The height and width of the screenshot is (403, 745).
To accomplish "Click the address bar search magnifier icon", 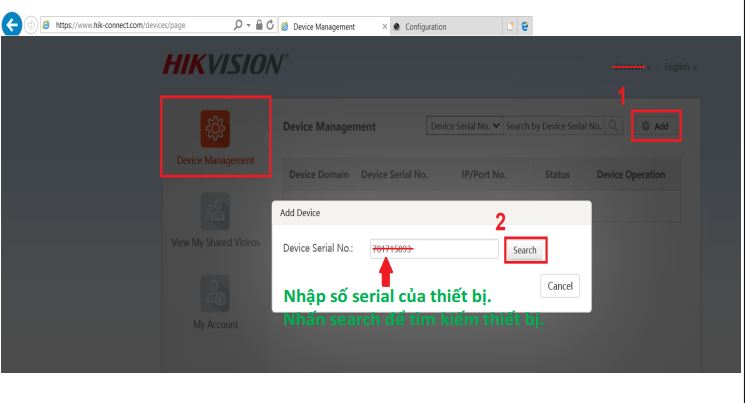I will point(238,25).
